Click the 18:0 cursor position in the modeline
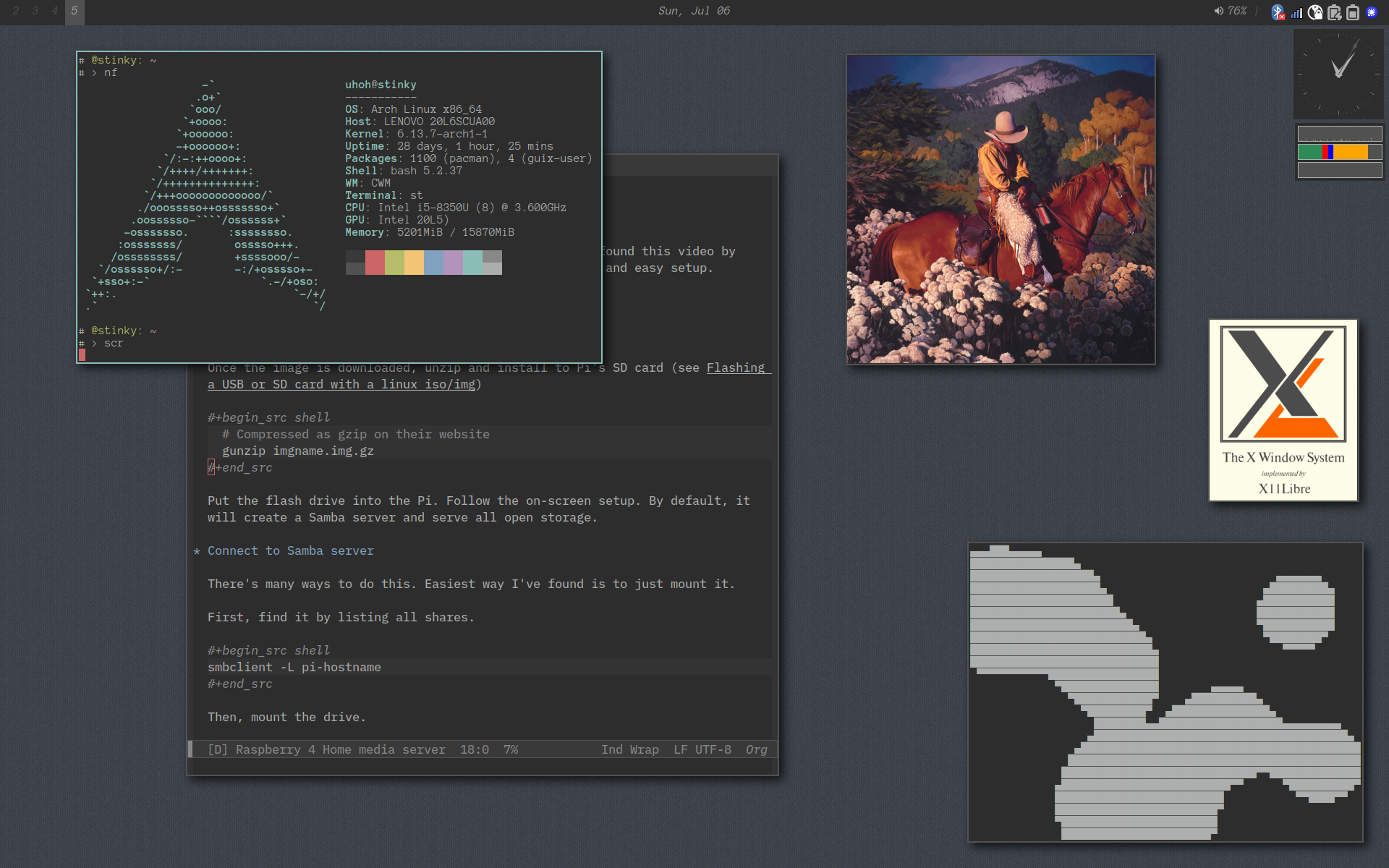Viewport: 1389px width, 868px height. click(x=475, y=749)
